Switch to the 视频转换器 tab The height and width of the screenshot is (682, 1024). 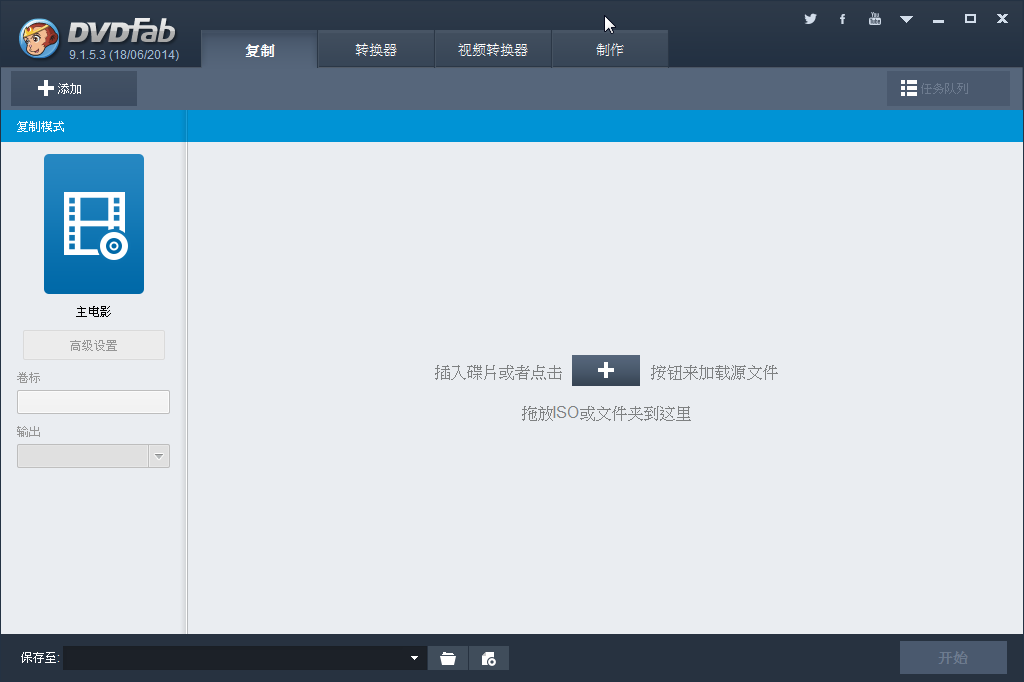point(493,50)
